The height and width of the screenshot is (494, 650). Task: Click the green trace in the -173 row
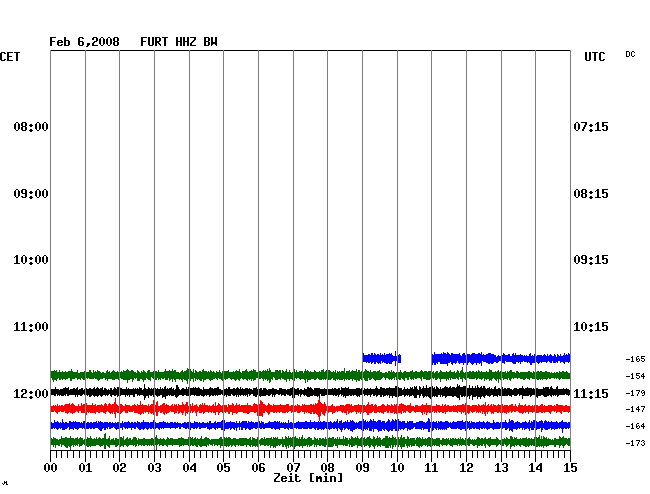[310, 442]
